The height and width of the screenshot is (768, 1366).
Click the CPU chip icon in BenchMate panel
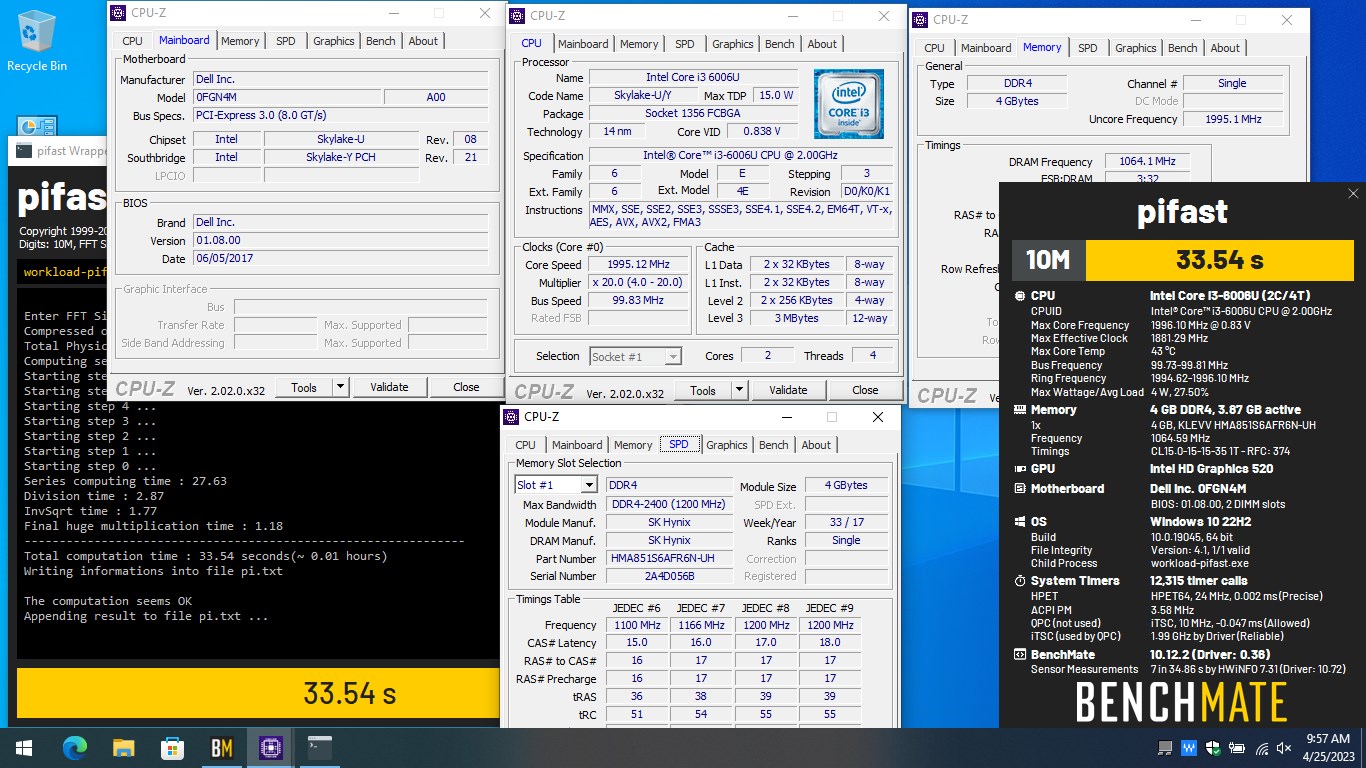(1020, 296)
